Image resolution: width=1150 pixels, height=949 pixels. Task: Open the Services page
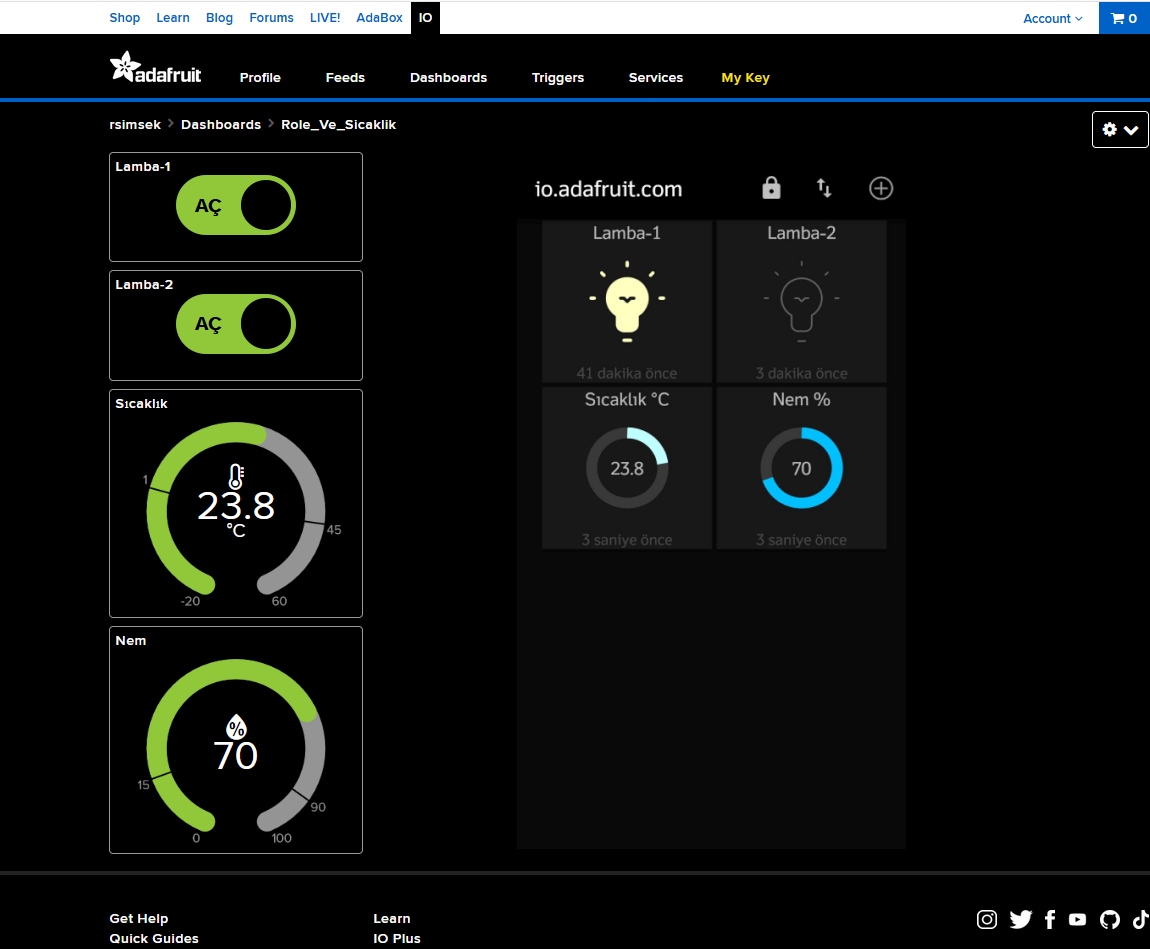[656, 78]
